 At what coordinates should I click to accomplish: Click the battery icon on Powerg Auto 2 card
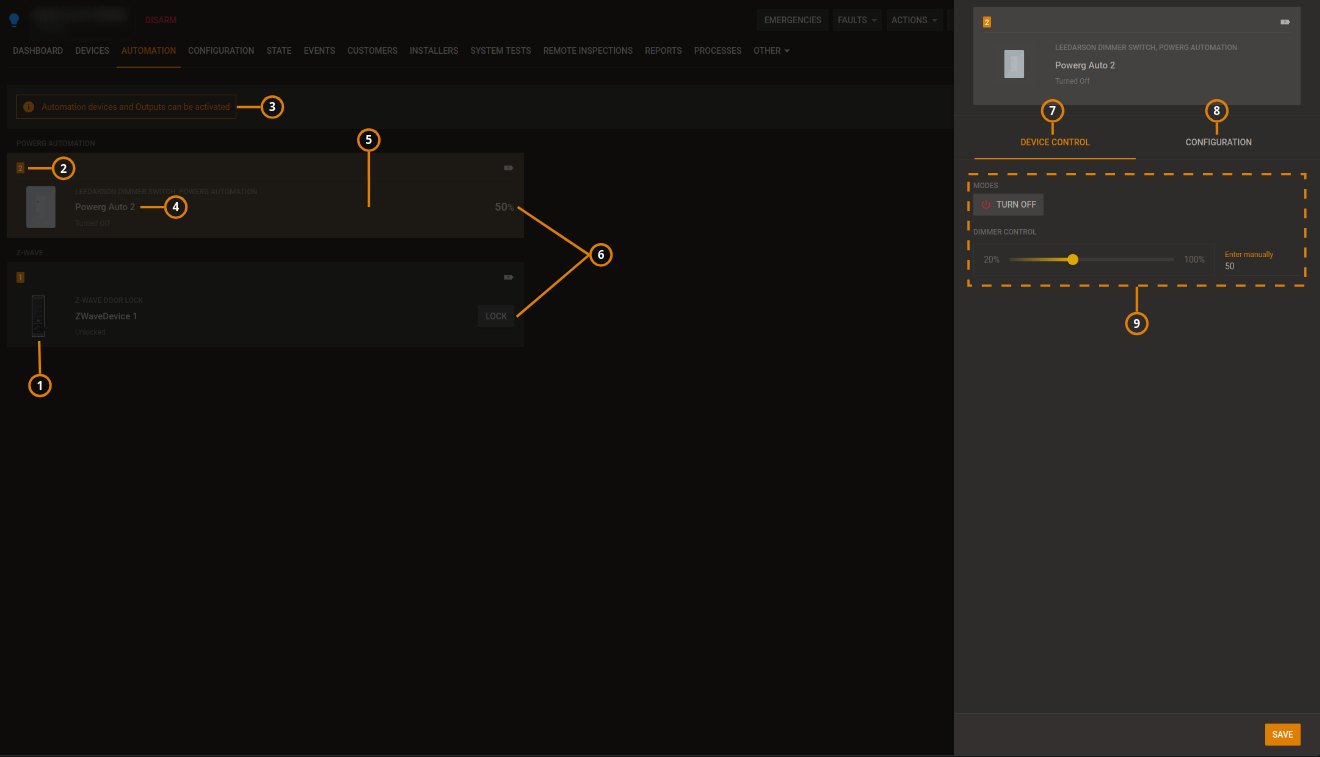coord(508,167)
